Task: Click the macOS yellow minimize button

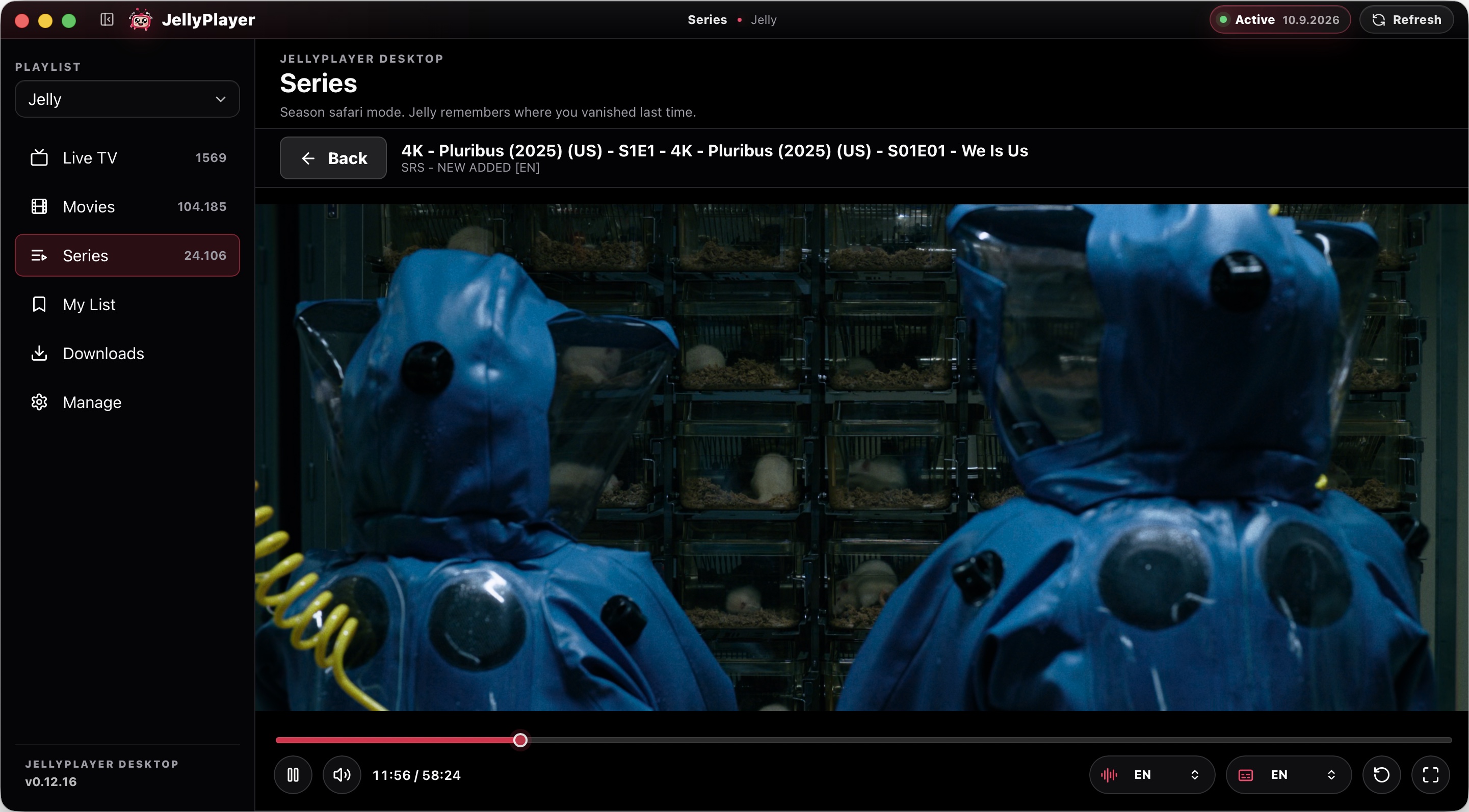Action: pyautogui.click(x=46, y=20)
